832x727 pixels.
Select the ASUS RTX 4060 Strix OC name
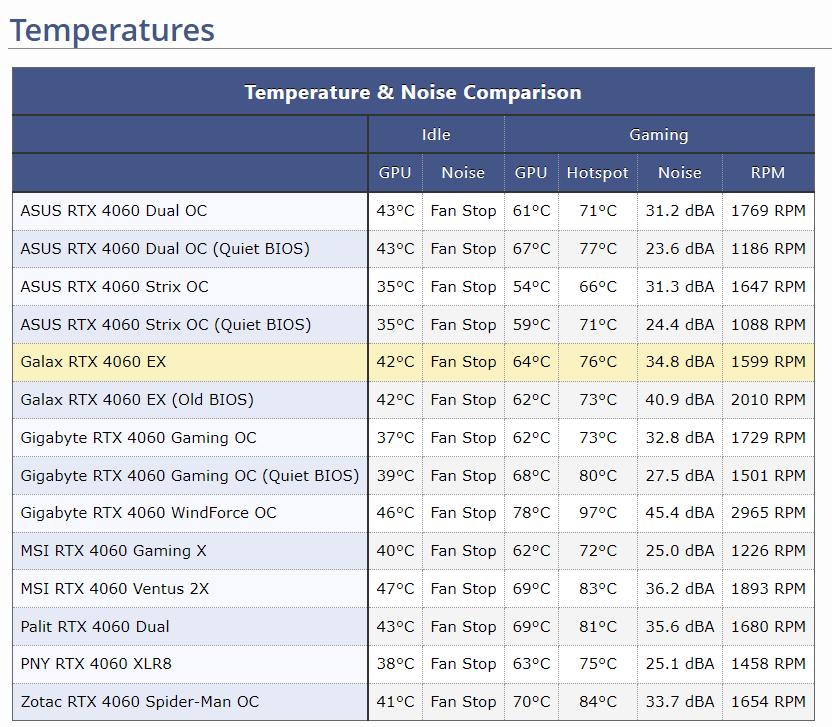point(115,287)
